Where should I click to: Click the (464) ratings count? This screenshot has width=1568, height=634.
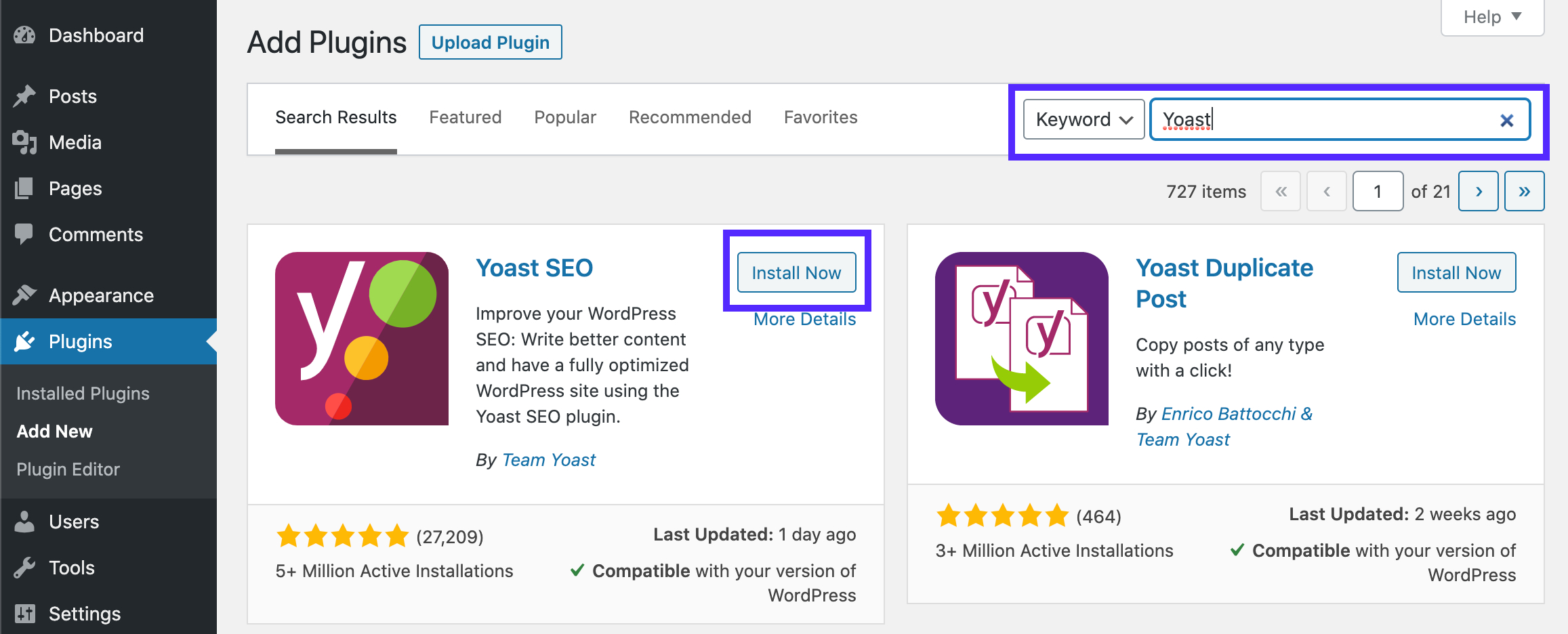click(x=1098, y=517)
